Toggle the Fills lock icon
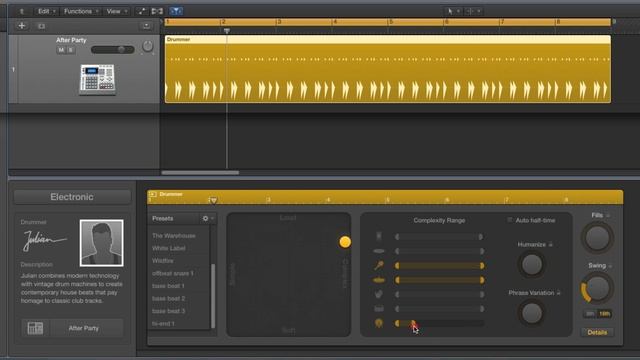 (x=608, y=215)
